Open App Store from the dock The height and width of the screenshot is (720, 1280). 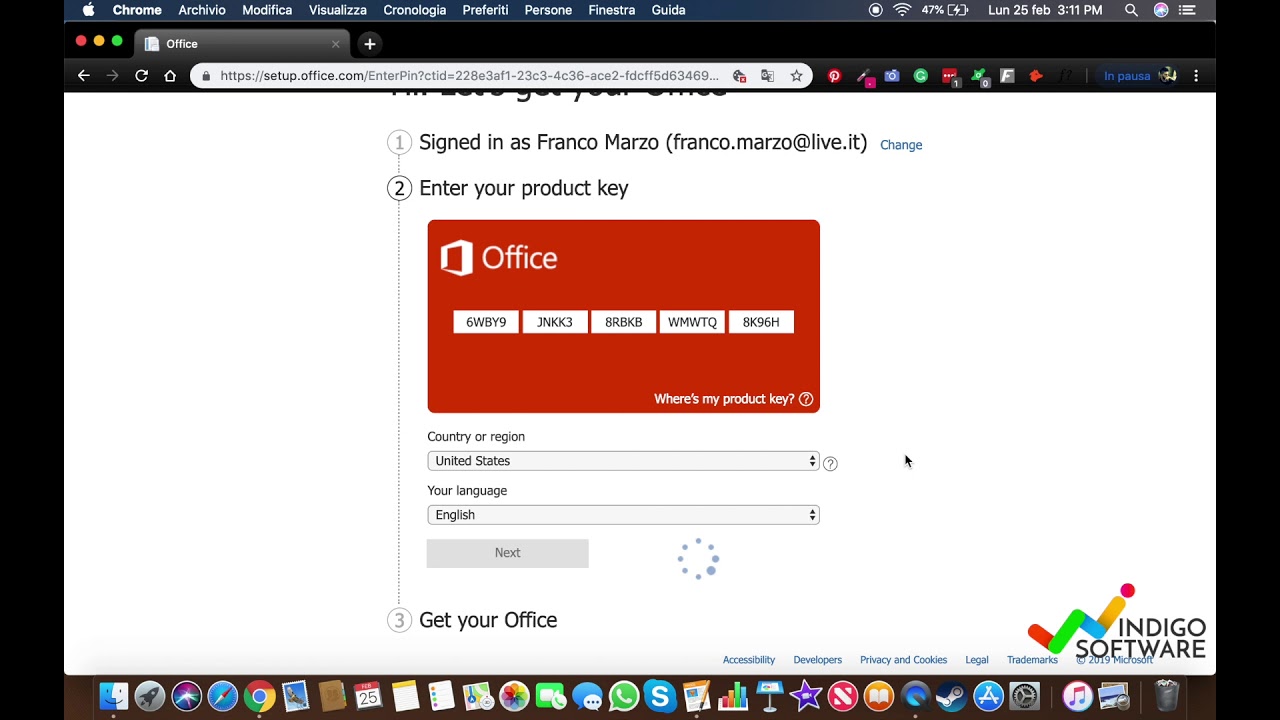point(988,696)
